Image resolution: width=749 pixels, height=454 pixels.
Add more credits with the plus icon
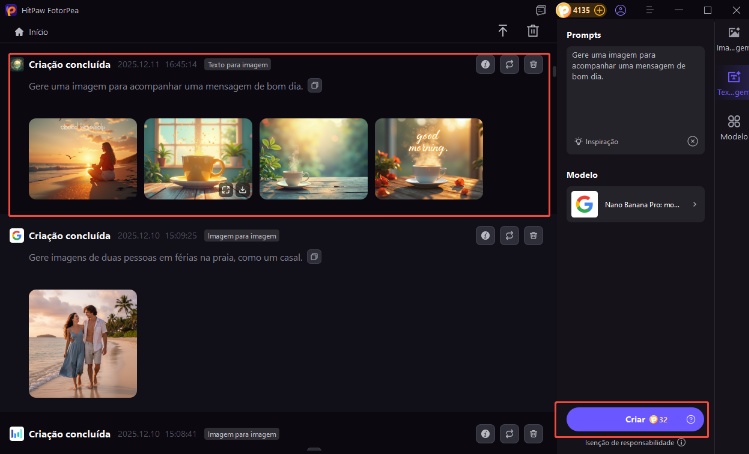[600, 10]
